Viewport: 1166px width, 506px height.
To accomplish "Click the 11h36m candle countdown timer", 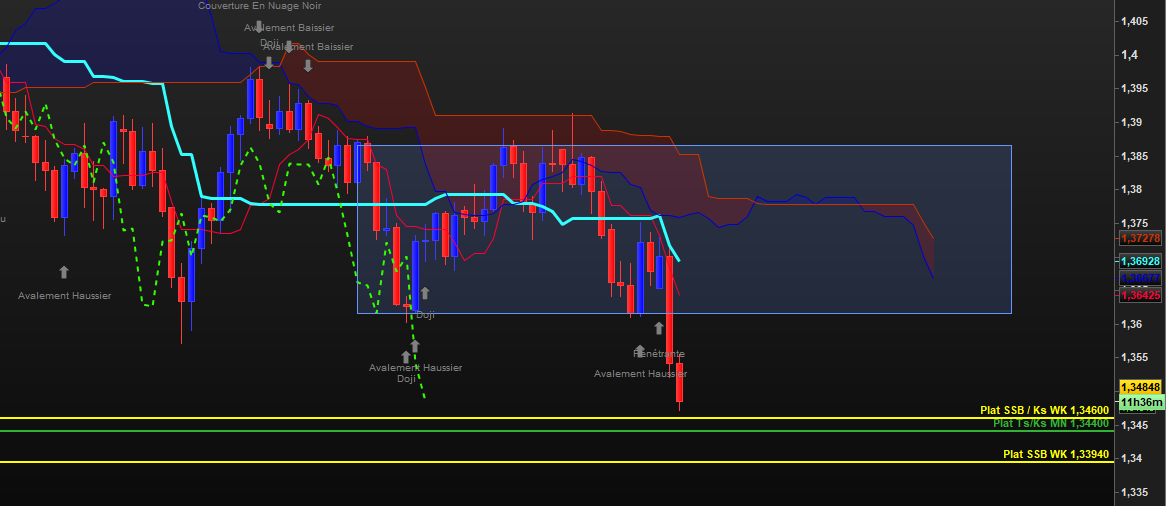I will click(x=1140, y=402).
